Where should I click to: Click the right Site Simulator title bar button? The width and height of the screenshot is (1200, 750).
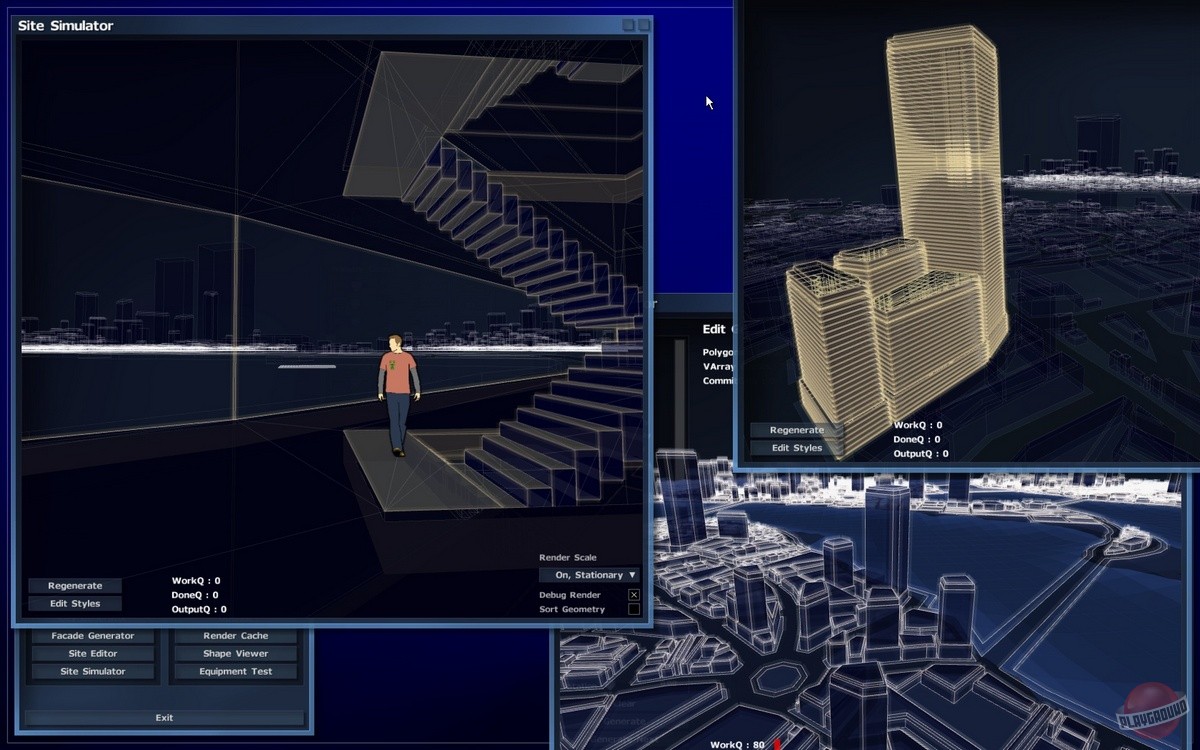click(x=643, y=25)
